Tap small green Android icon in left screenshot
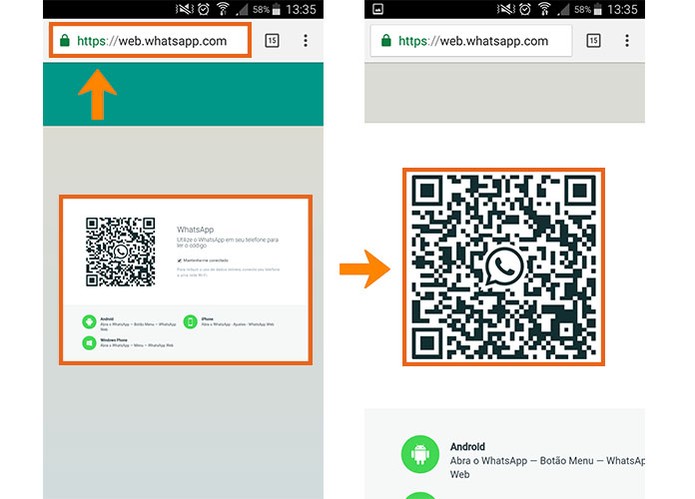695x499 pixels. [x=89, y=322]
